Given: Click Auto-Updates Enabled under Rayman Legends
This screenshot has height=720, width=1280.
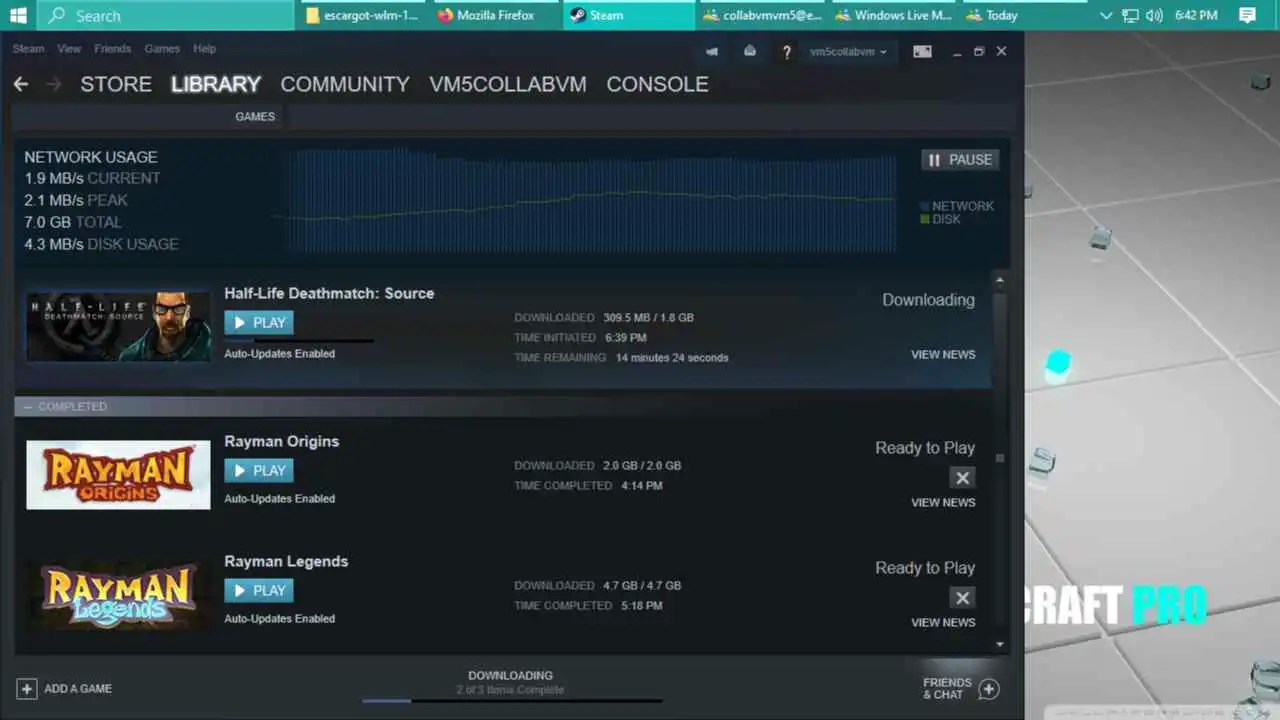Looking at the screenshot, I should [279, 619].
